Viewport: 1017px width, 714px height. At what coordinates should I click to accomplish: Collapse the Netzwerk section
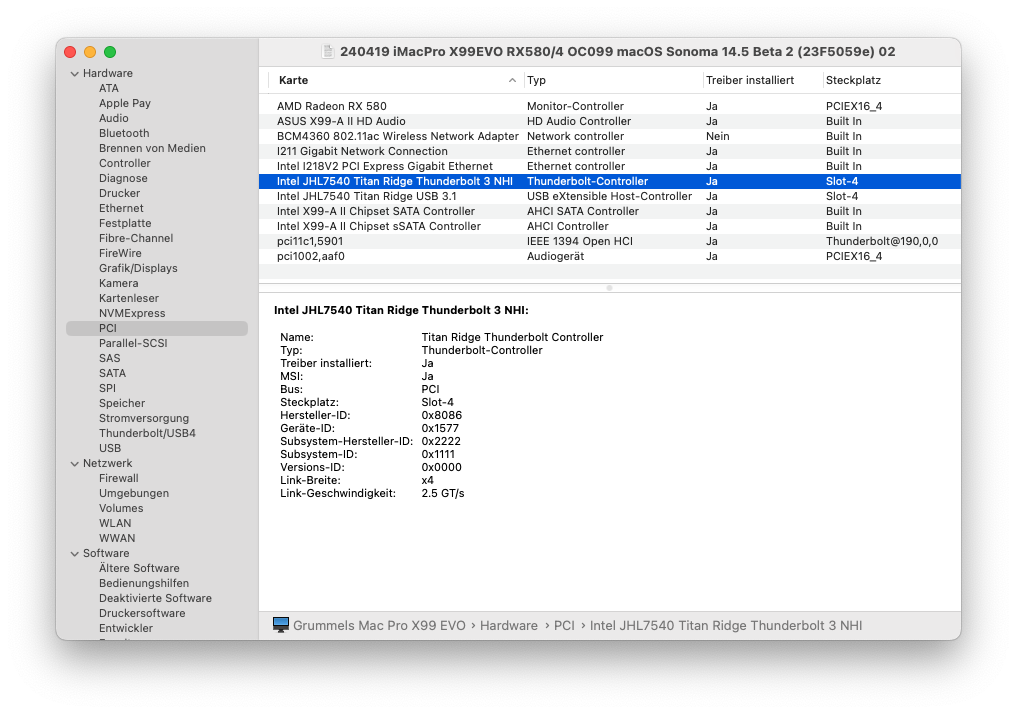click(x=75, y=464)
